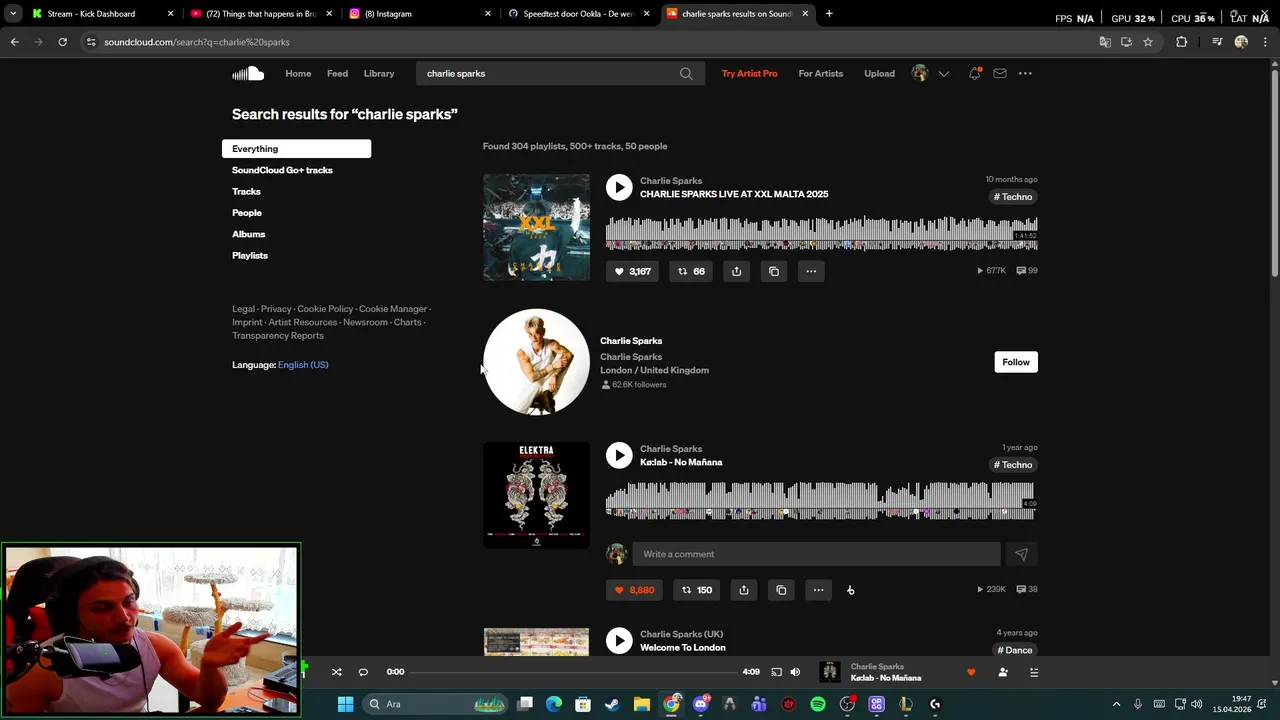Image resolution: width=1280 pixels, height=720 pixels.
Task: Unlike No Mañana with 8,880 likes
Action: pos(634,590)
